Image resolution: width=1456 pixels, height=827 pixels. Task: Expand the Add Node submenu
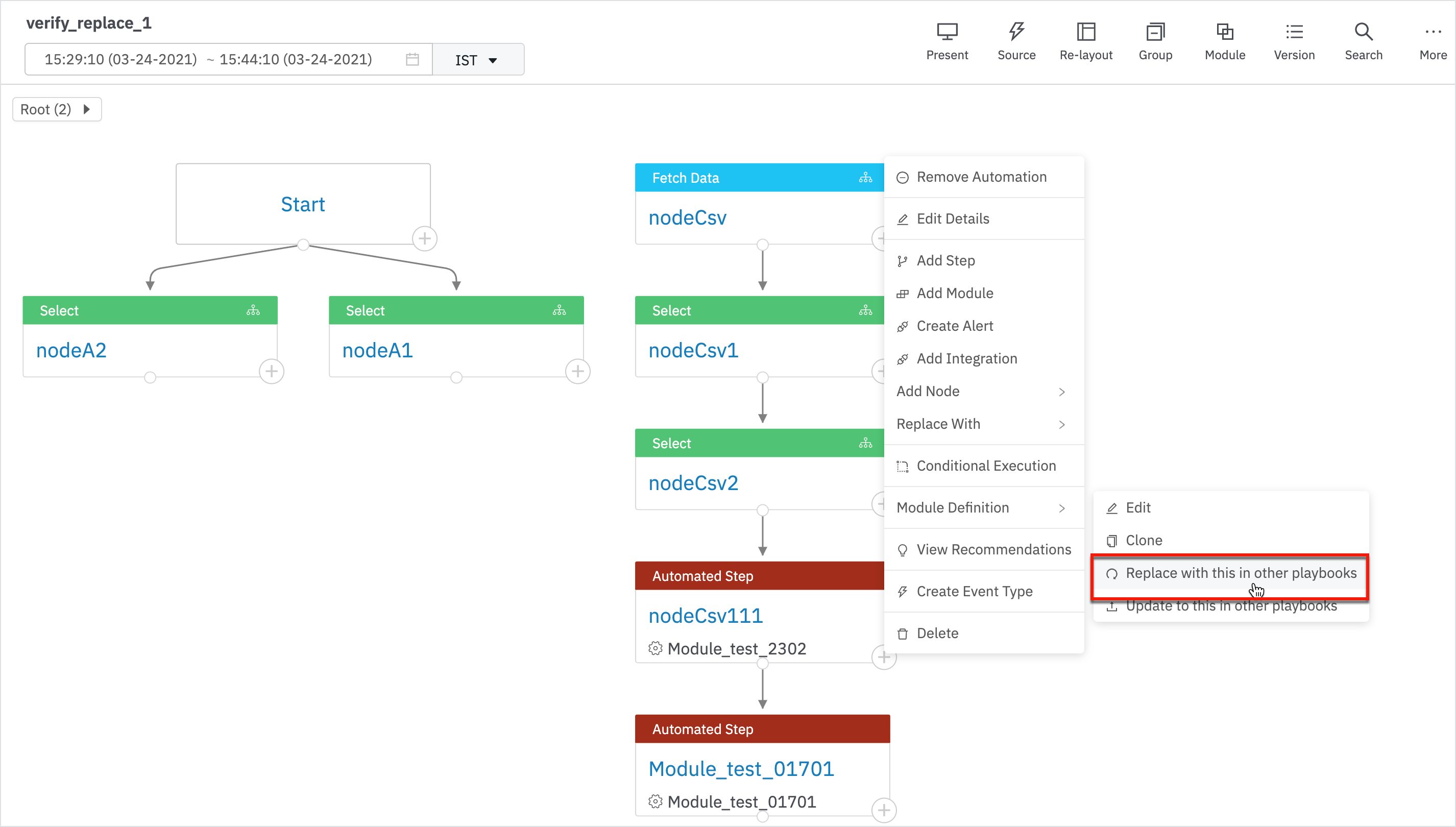coord(984,392)
